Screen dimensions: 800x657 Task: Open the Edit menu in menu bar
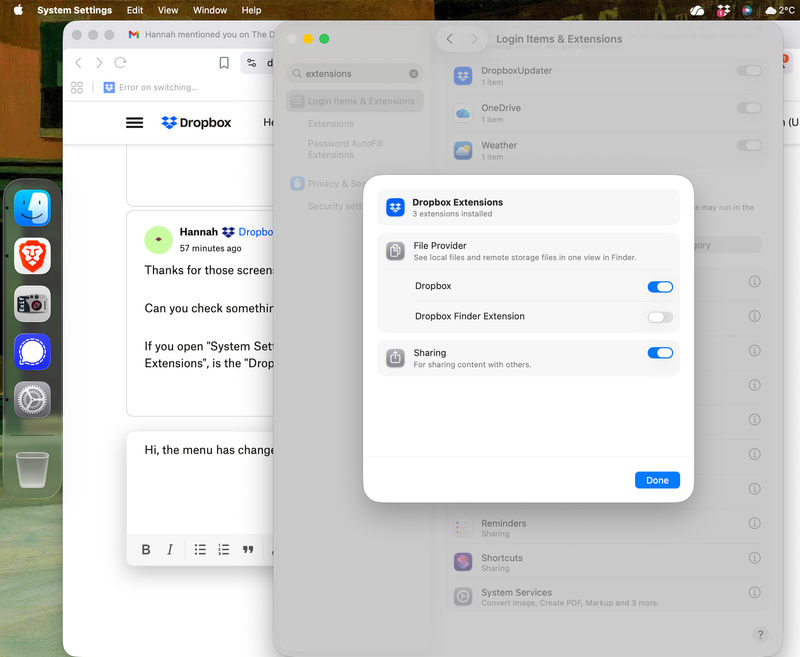(134, 10)
